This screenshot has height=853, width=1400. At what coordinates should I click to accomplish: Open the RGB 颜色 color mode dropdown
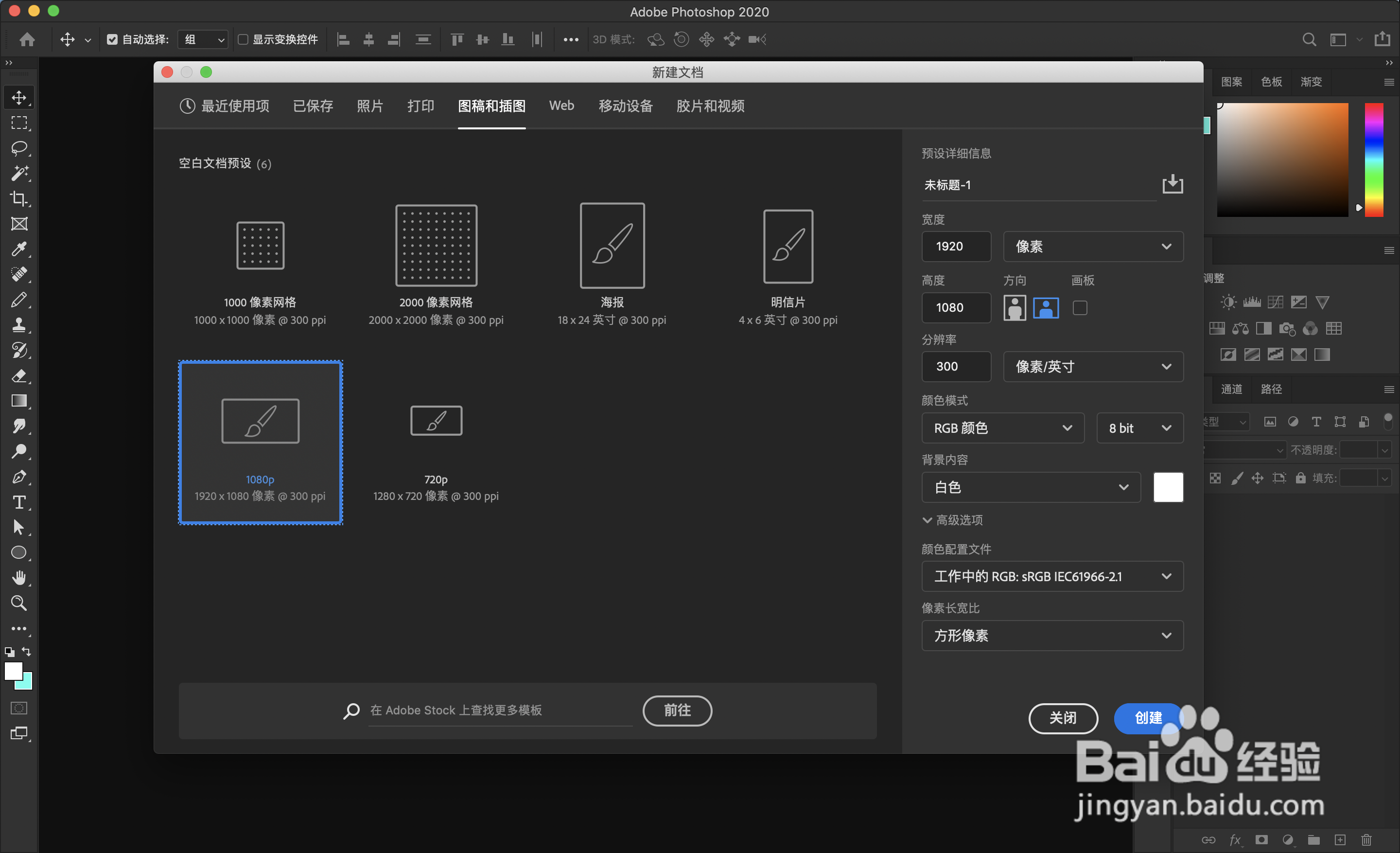coord(1002,428)
